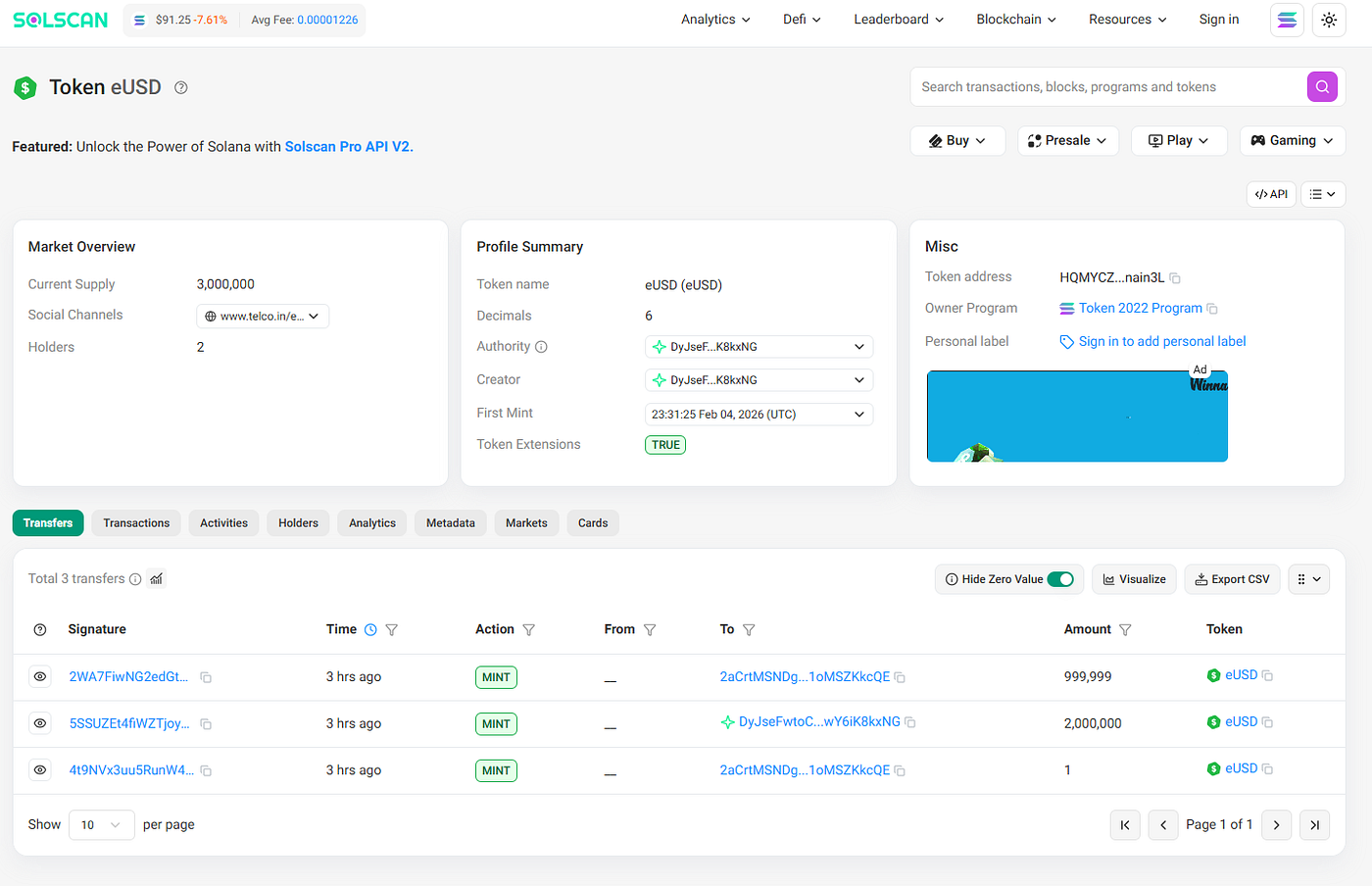Screen dimensions: 1372x886
Task: Filter the To column
Action: [749, 630]
